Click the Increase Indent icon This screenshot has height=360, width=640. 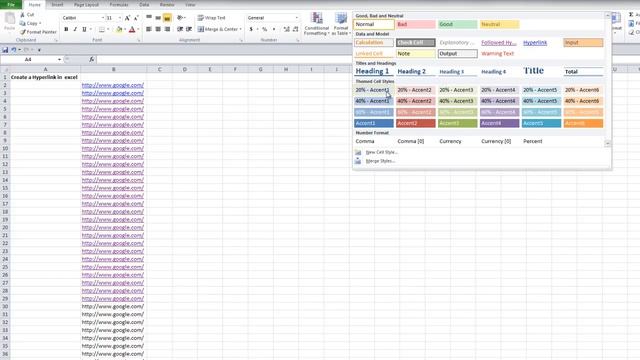coord(189,29)
